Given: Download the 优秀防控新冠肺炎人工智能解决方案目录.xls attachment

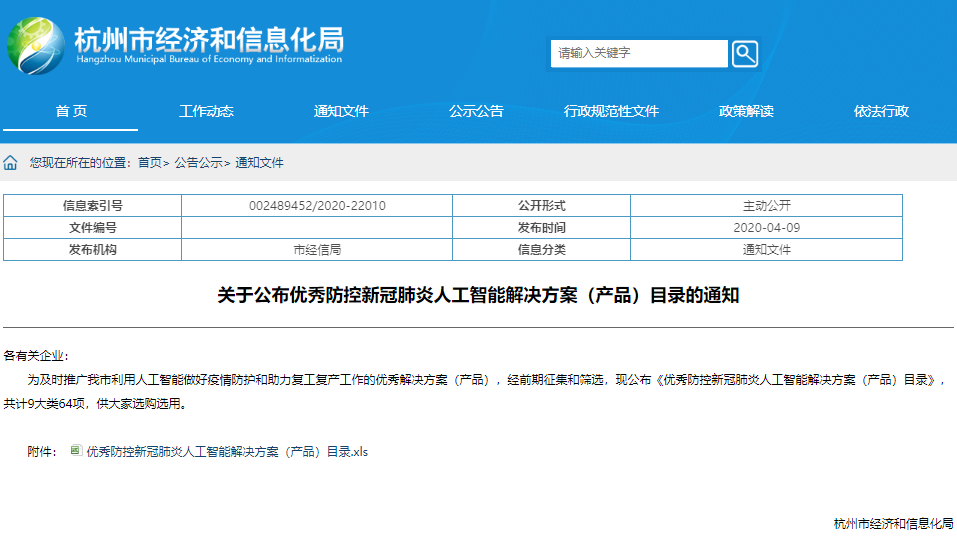Looking at the screenshot, I should click(227, 452).
